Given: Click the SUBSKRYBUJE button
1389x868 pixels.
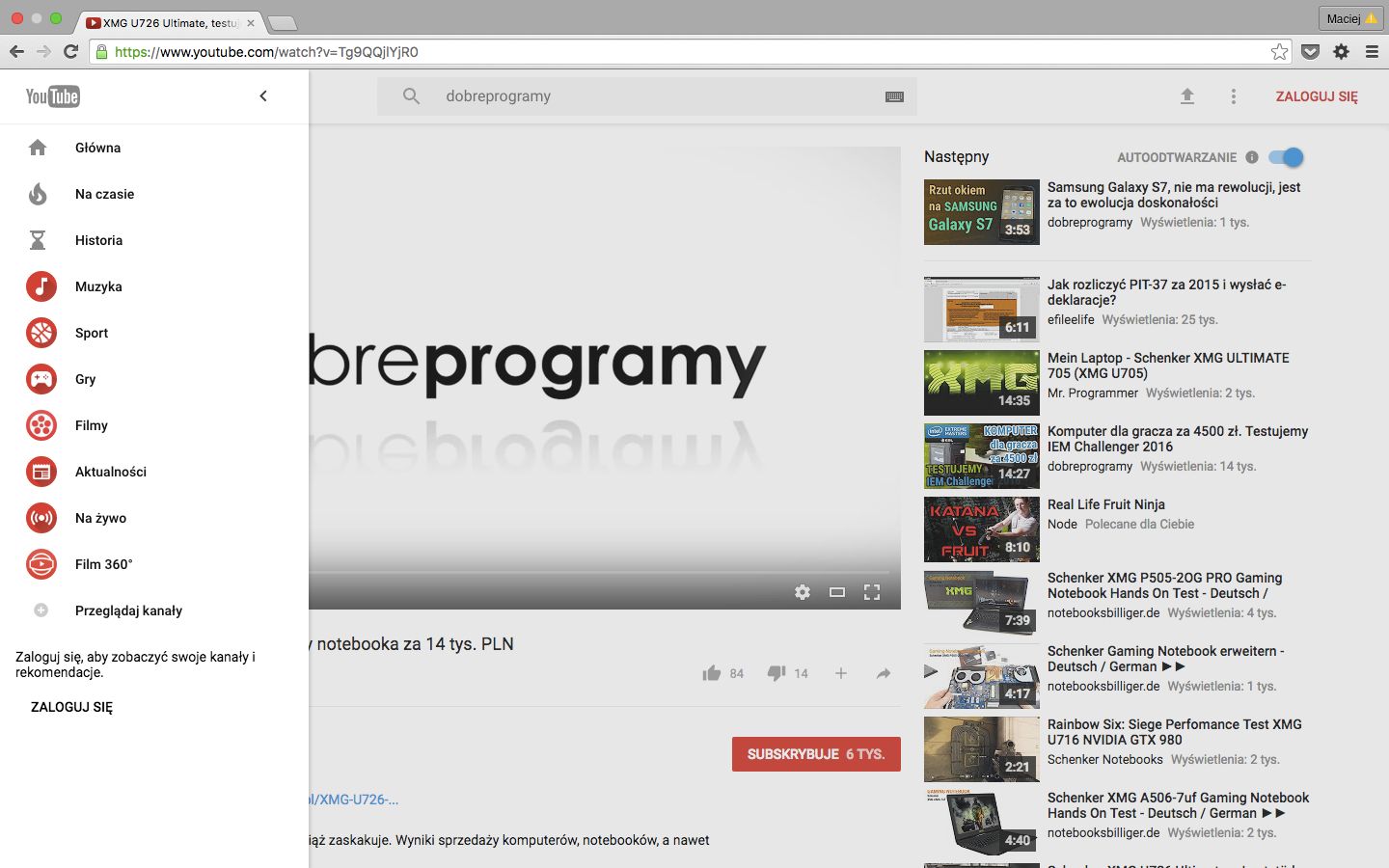Looking at the screenshot, I should click(816, 754).
